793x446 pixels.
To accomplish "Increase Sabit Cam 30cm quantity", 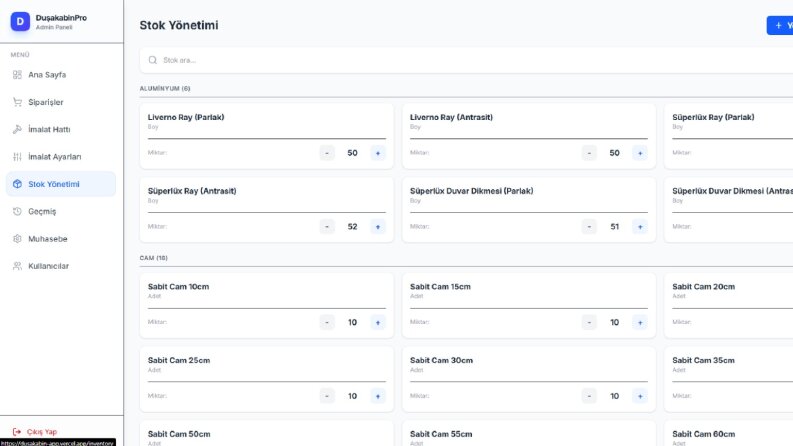I will point(640,396).
